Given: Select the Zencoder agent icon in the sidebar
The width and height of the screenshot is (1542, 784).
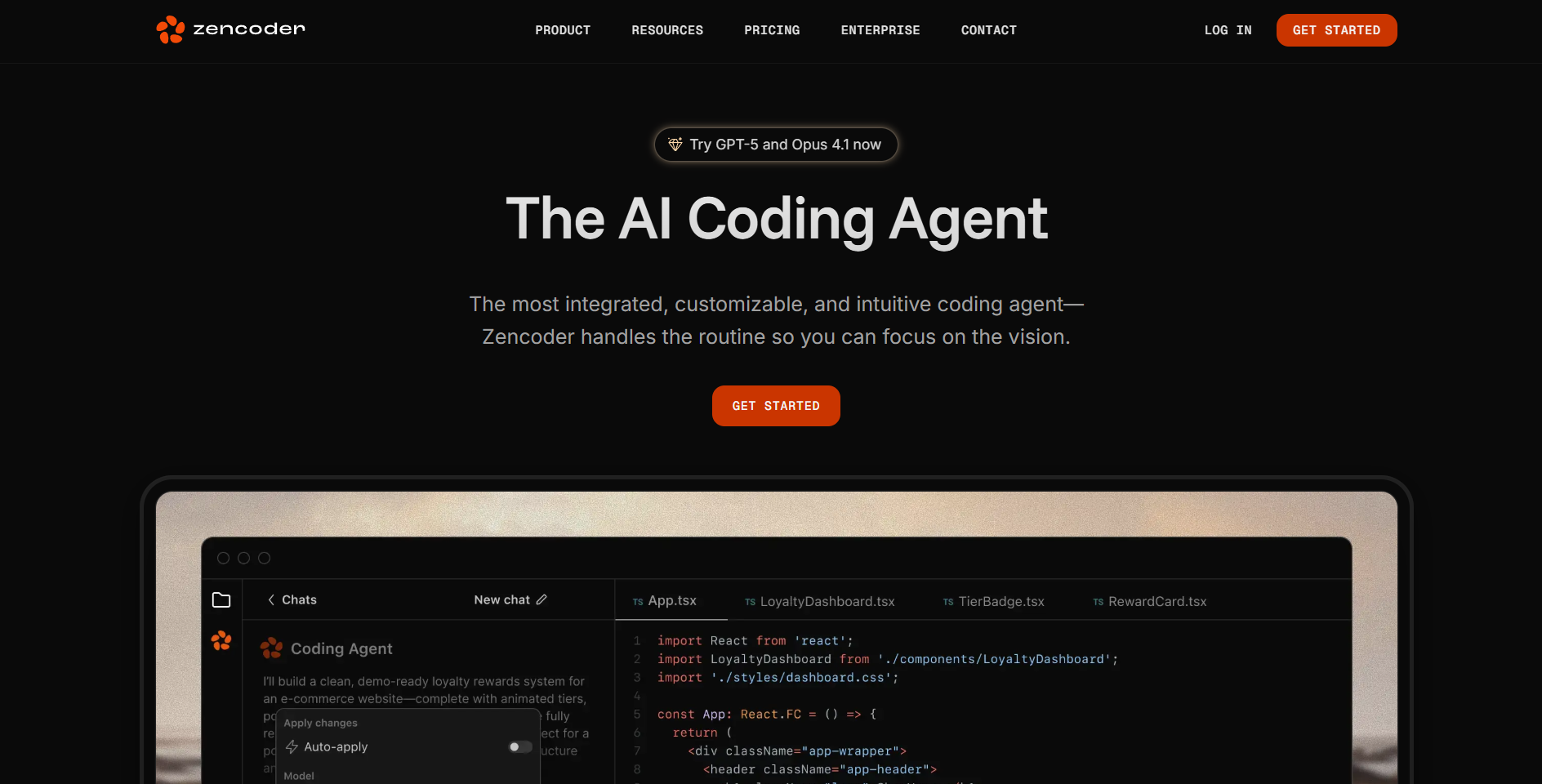Looking at the screenshot, I should 221,641.
